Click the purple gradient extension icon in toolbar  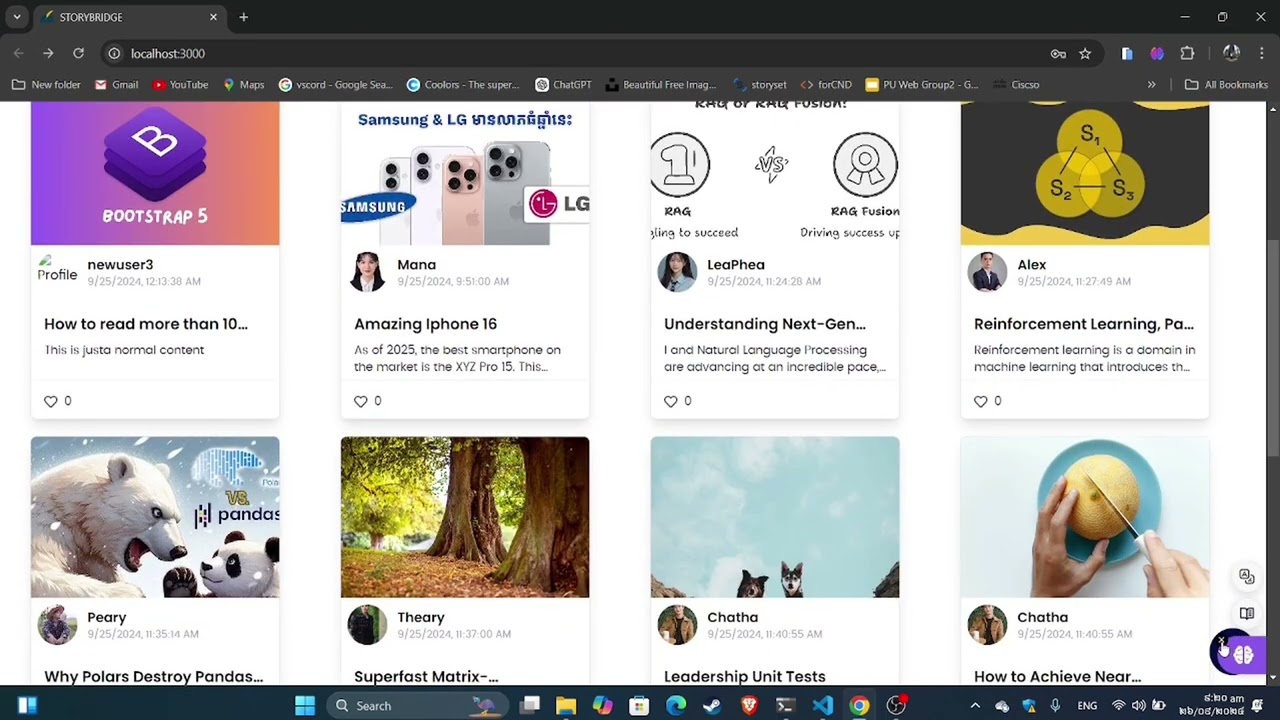tap(1157, 53)
